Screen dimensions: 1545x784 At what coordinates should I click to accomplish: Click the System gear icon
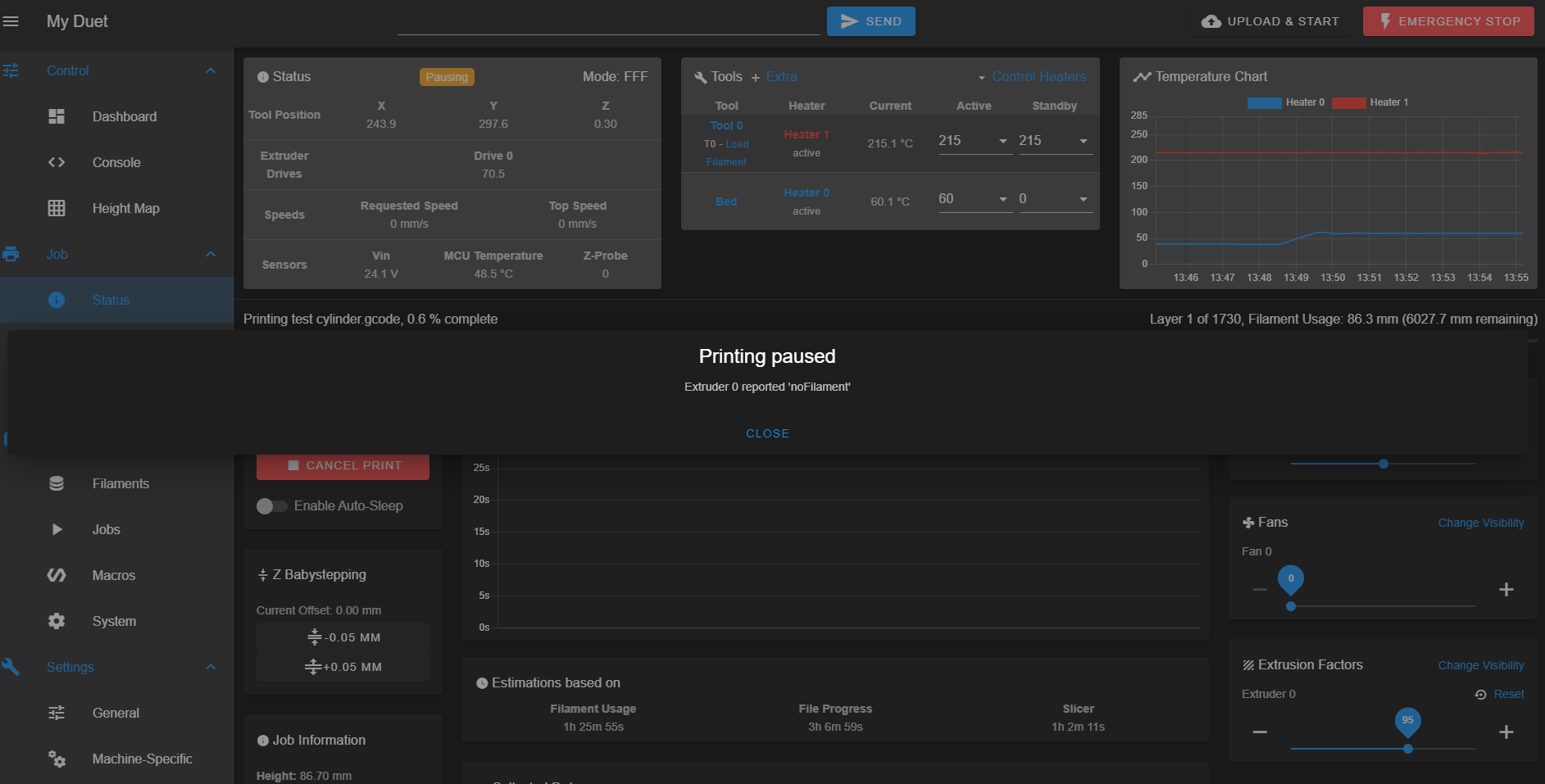click(57, 621)
